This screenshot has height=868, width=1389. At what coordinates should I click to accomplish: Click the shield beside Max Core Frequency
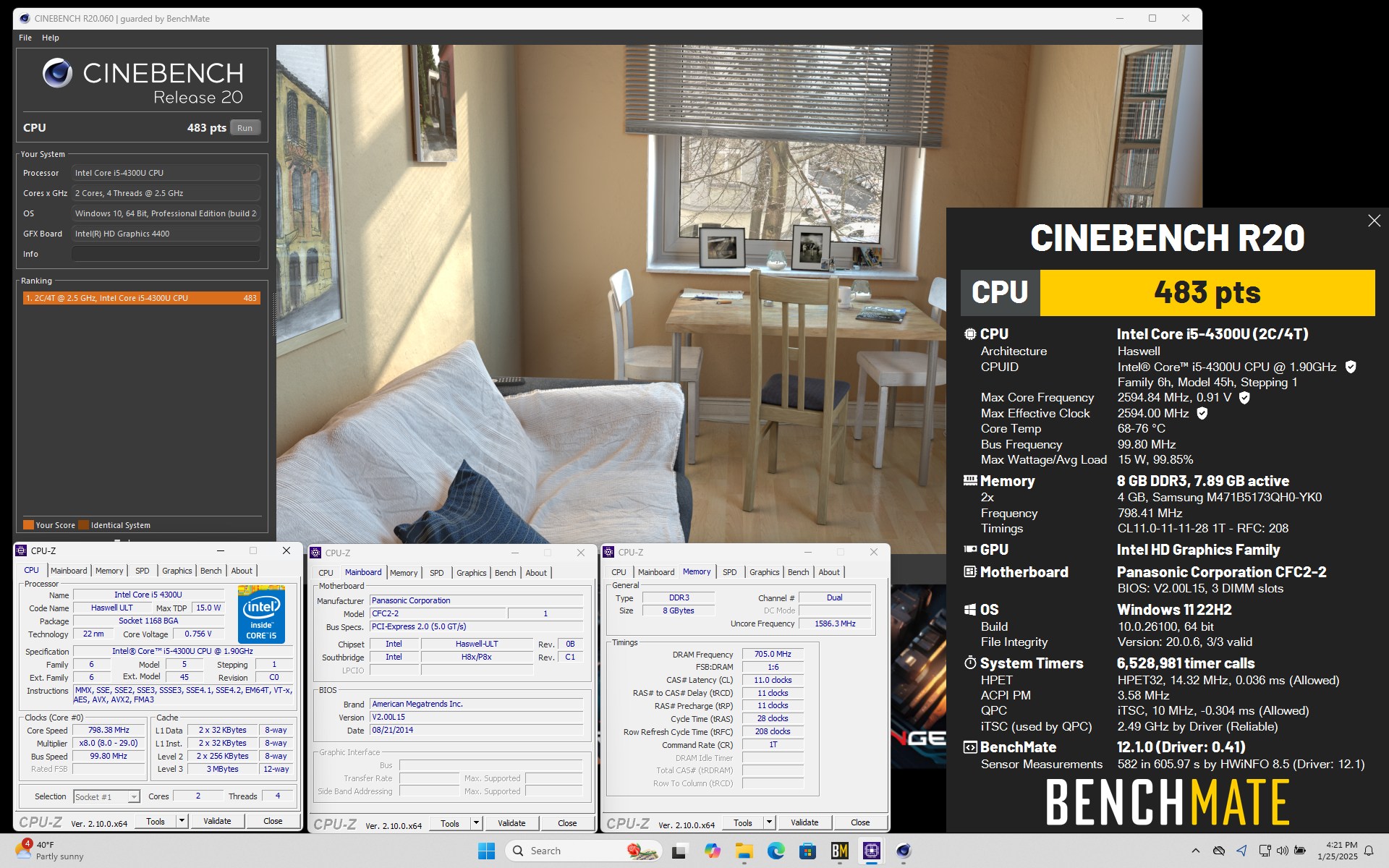[x=1244, y=397]
